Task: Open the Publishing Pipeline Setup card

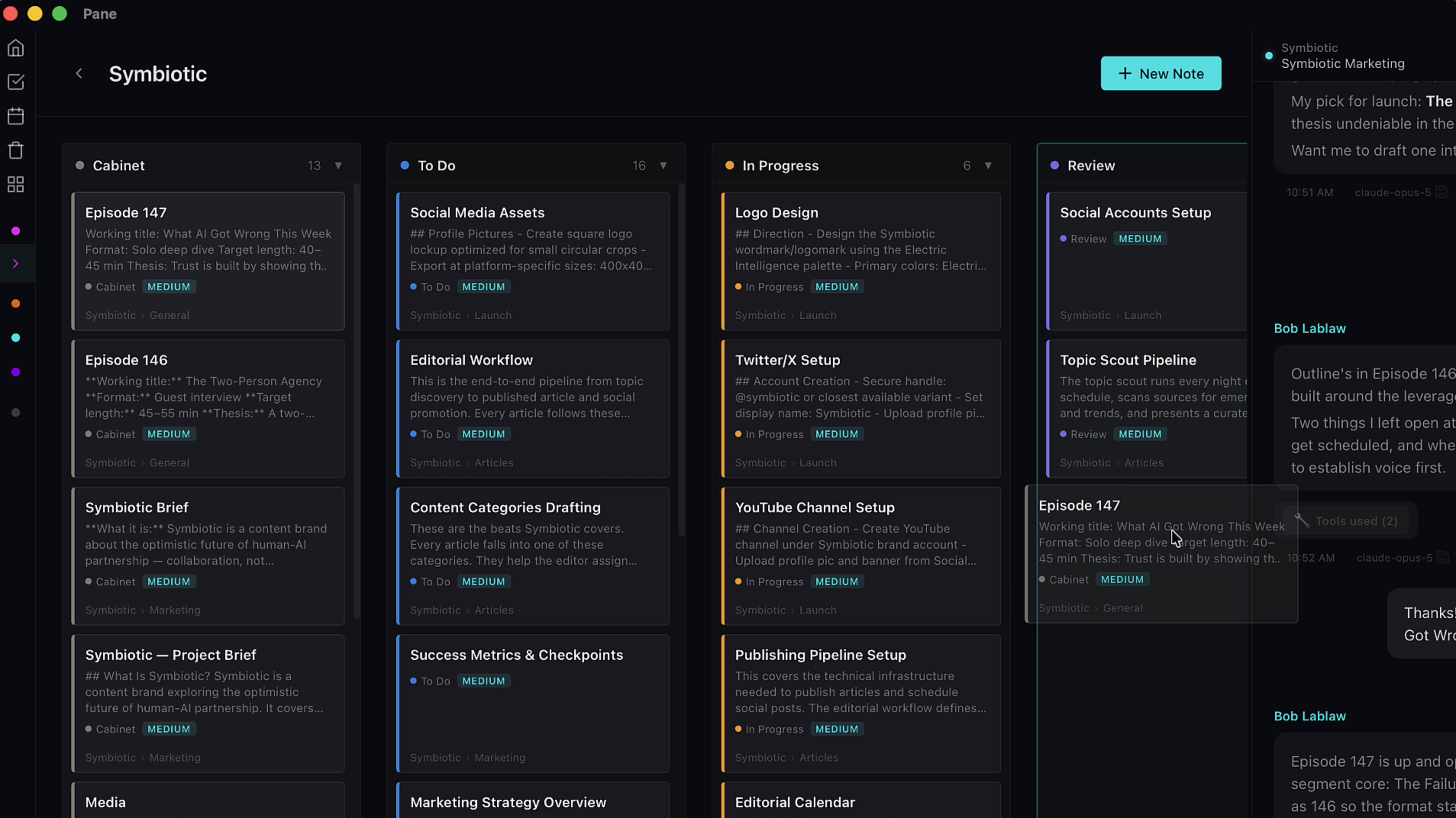Action: click(861, 703)
